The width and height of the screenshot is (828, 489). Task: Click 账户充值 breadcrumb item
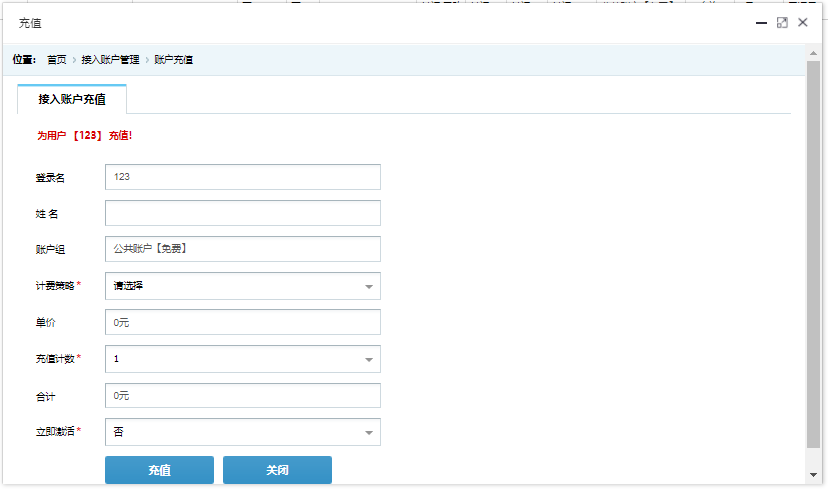pyautogui.click(x=173, y=60)
